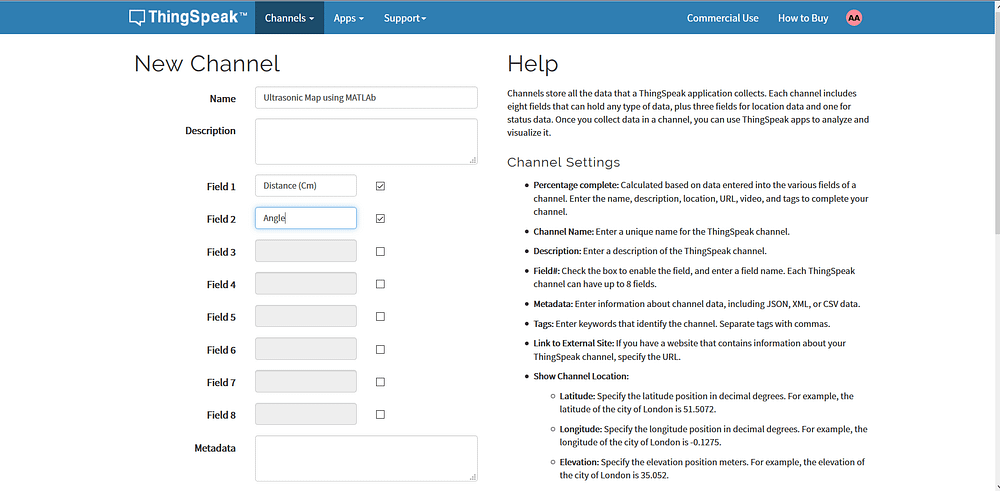Click the channel Name input field
This screenshot has height=491, width=1000.
[366, 98]
